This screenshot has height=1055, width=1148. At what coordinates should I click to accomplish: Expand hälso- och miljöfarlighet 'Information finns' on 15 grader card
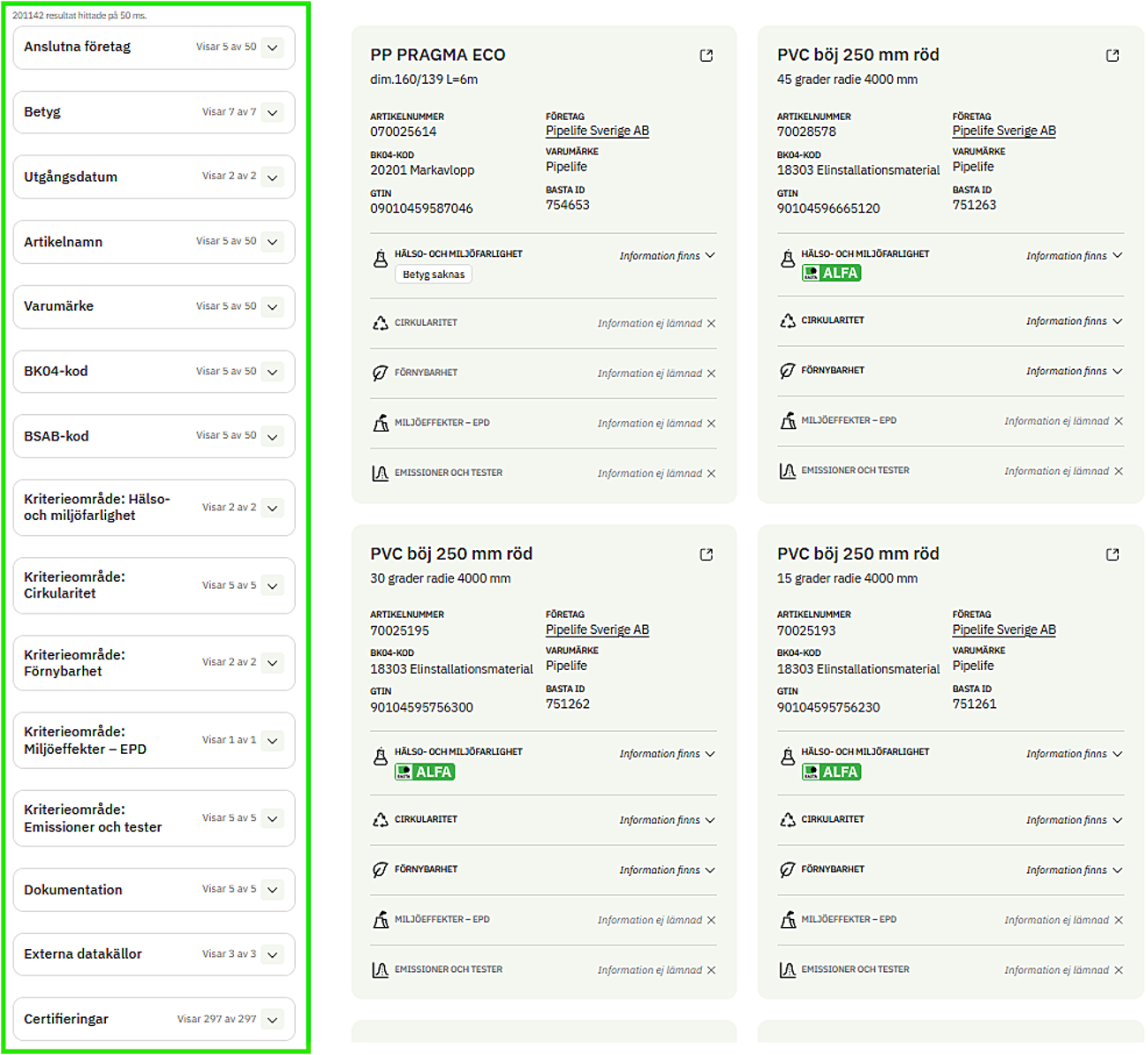point(1075,754)
